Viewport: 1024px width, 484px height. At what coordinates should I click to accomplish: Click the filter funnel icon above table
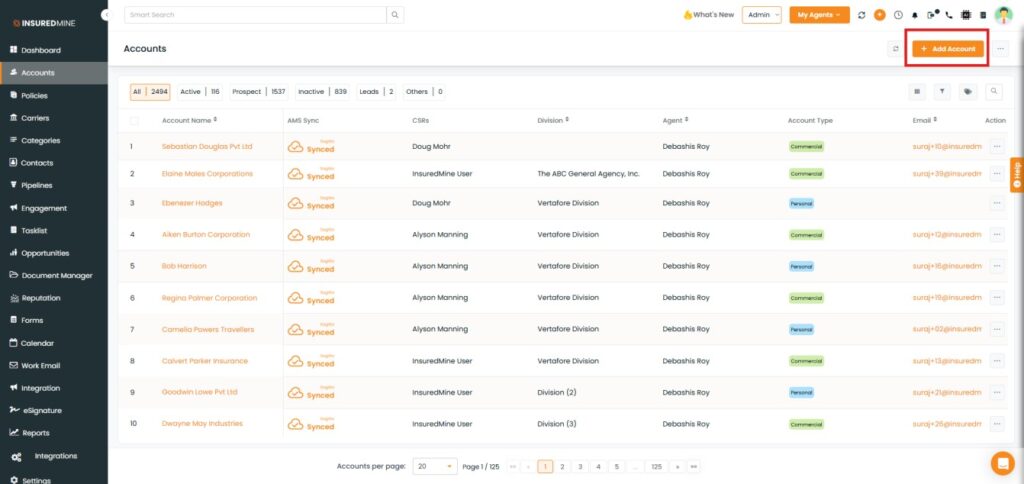tap(942, 91)
